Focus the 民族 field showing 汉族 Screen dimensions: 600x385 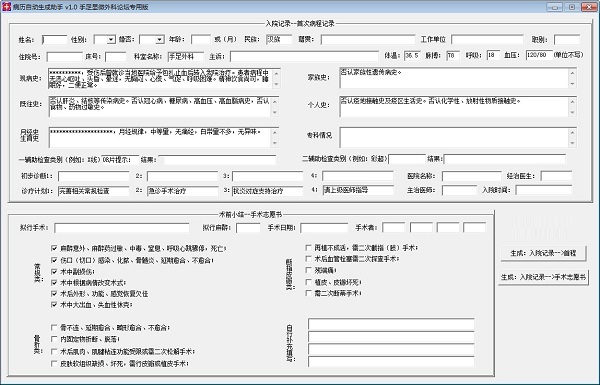[x=279, y=39]
